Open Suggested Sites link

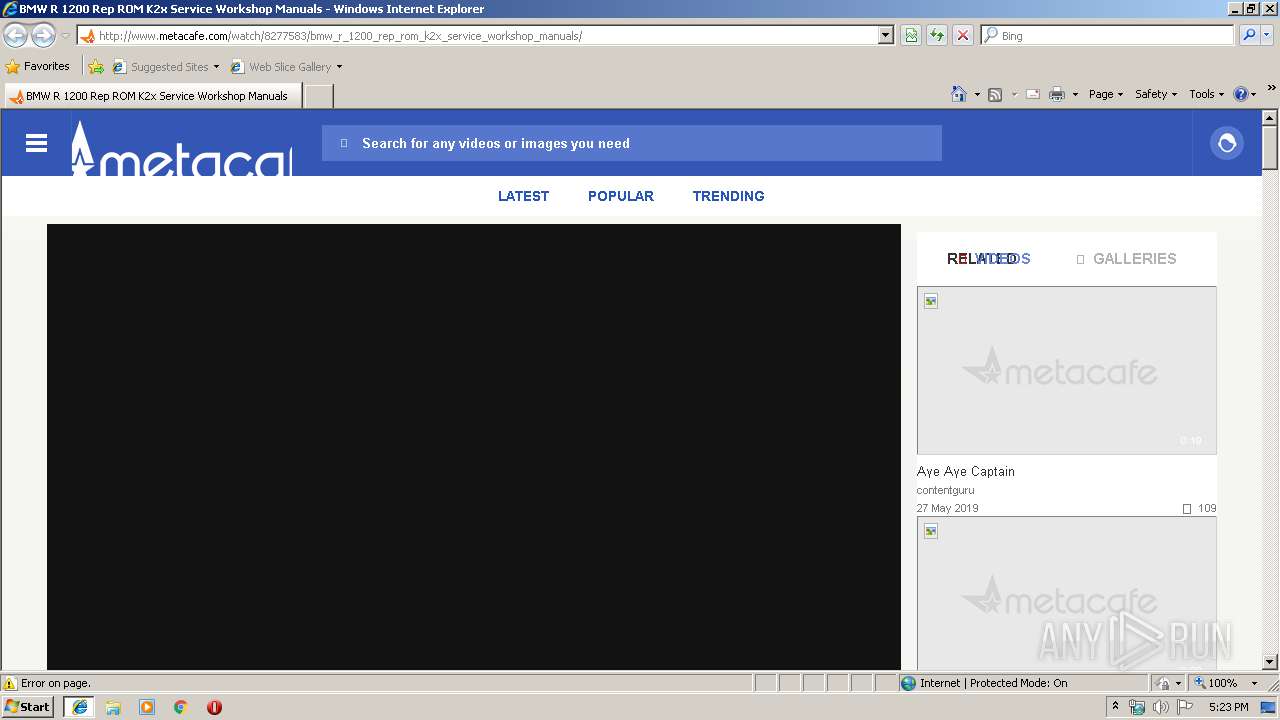pyautogui.click(x=165, y=67)
